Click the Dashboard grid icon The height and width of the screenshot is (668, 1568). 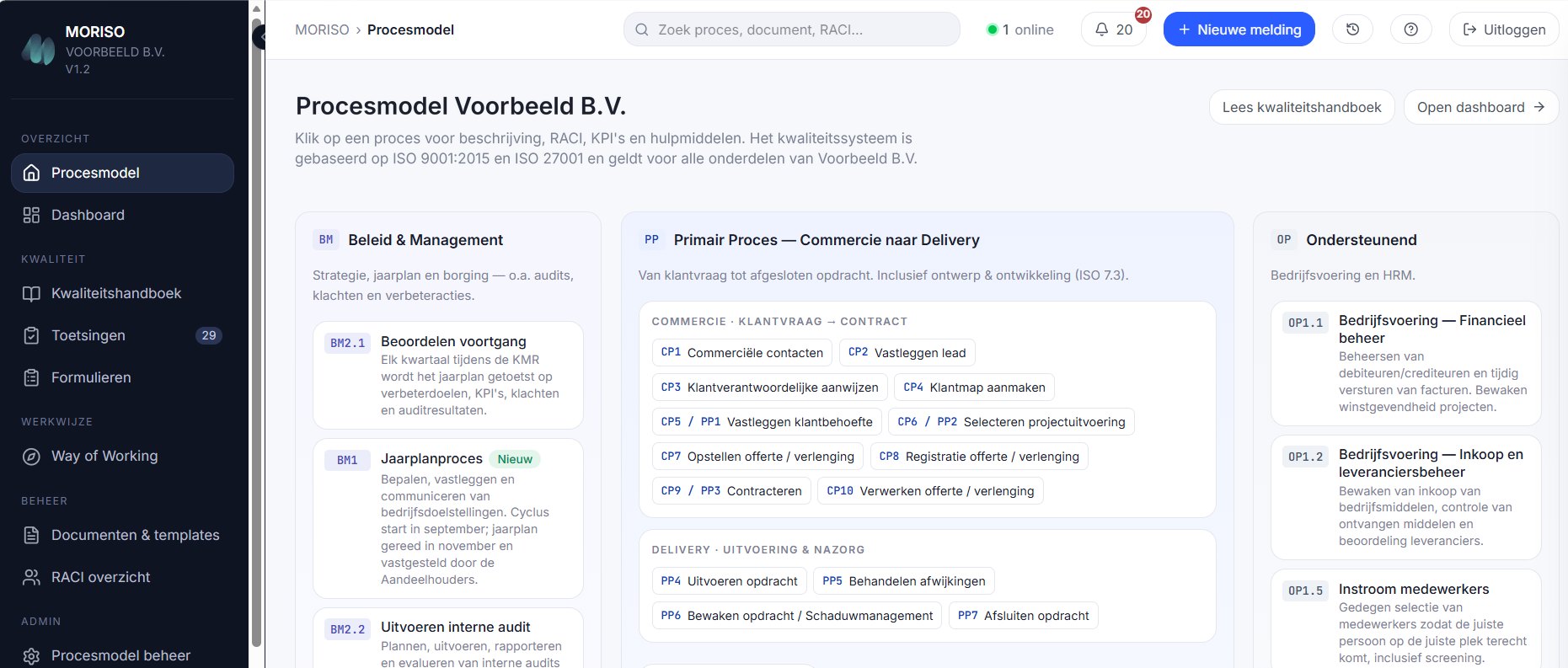[31, 215]
